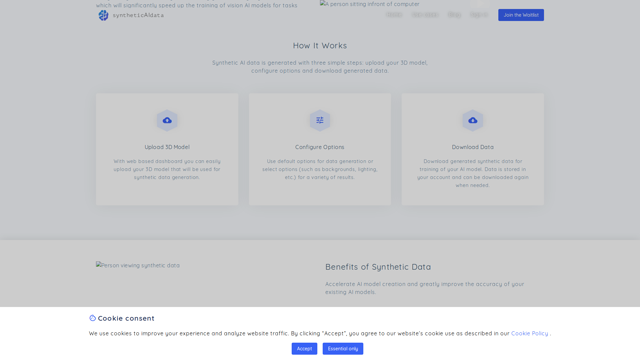Click the 'With web based dashboard' description text
Viewport: 640px width, 360px height.
pyautogui.click(x=167, y=169)
